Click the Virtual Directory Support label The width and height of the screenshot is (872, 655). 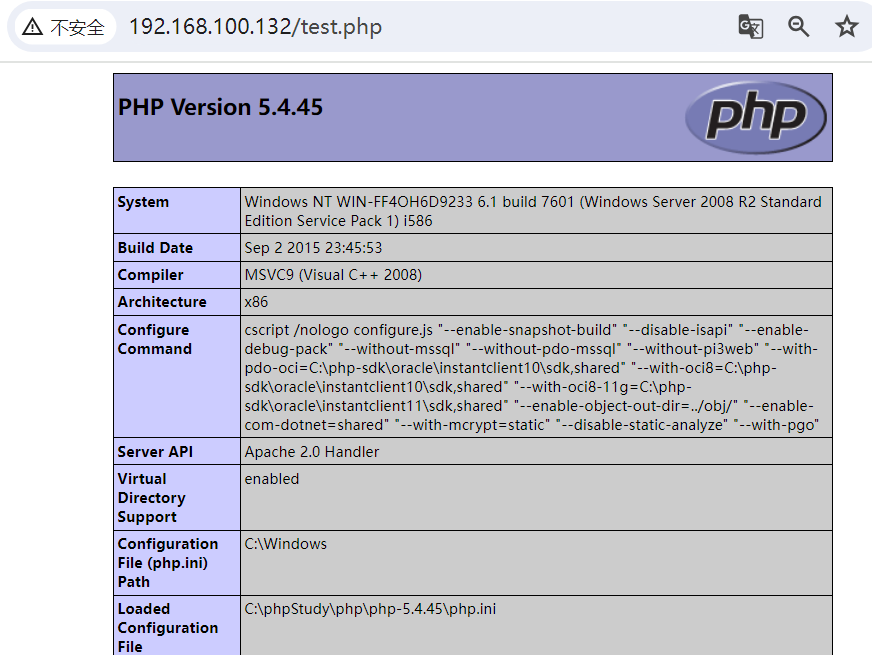(x=151, y=498)
